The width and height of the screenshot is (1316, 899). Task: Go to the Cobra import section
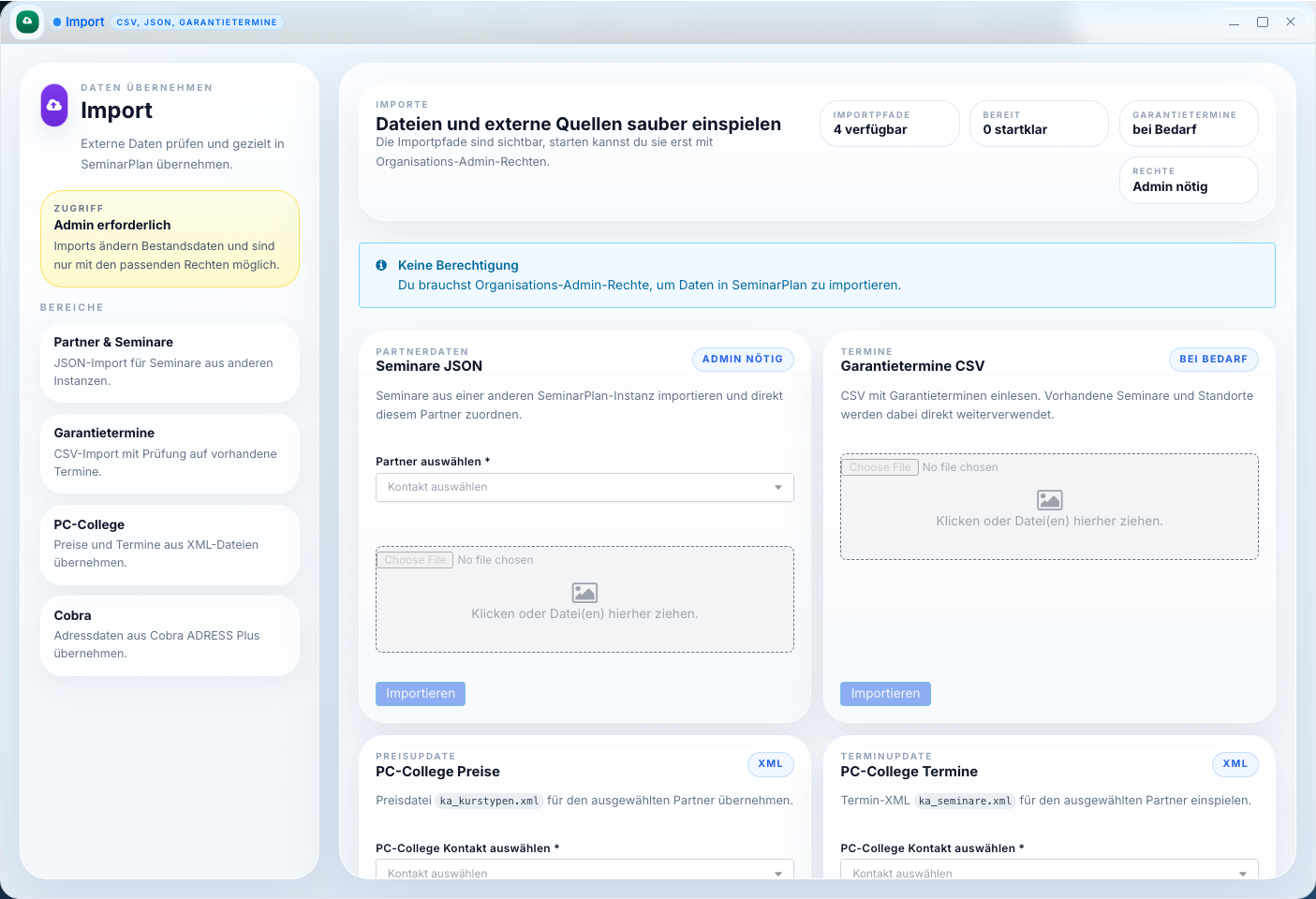coord(170,635)
